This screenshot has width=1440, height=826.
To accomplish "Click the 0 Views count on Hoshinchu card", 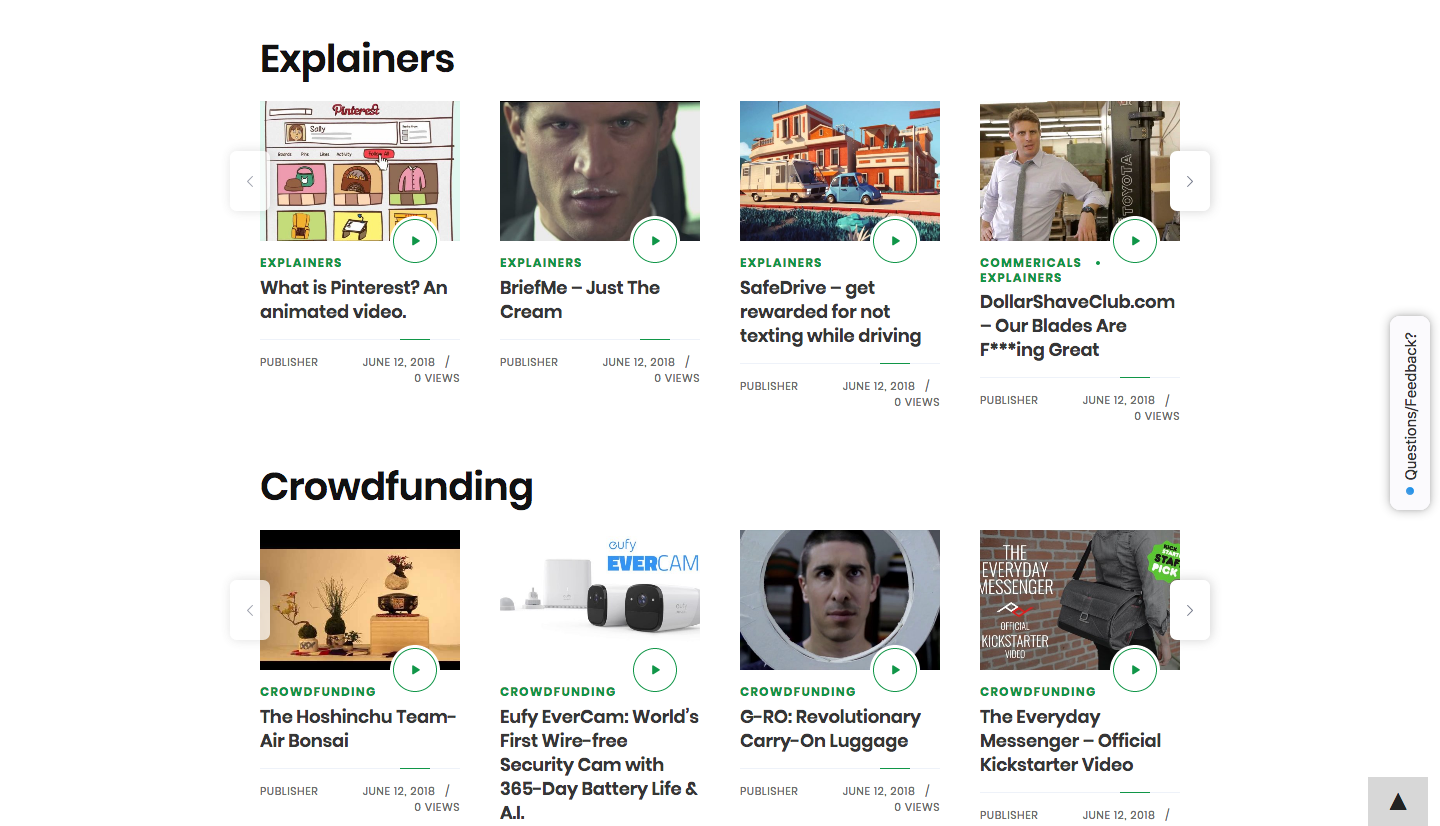I will [x=437, y=807].
